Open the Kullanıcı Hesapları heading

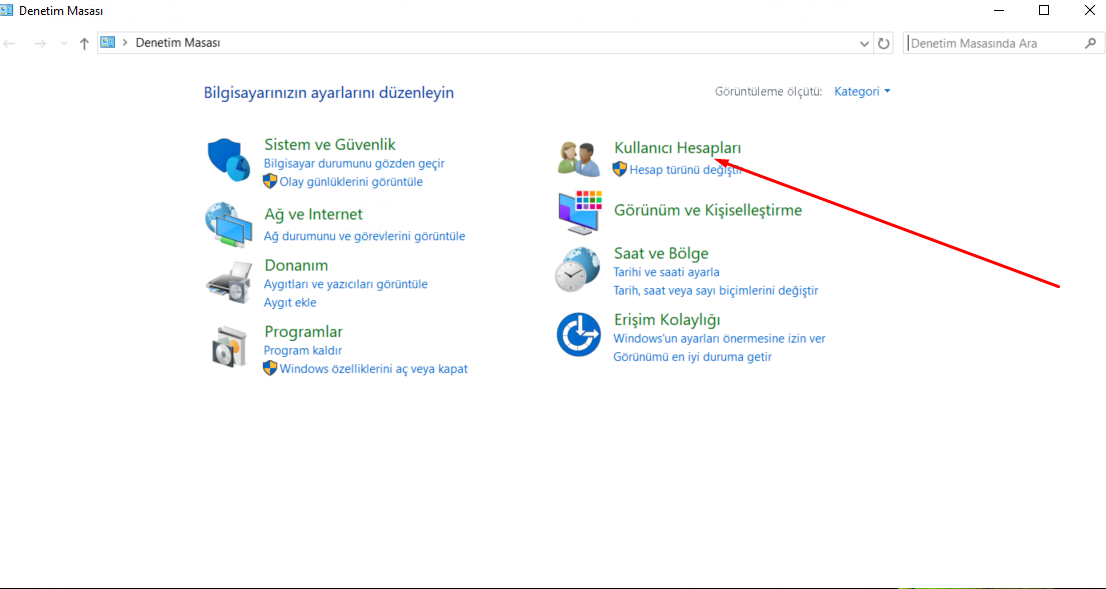[x=678, y=148]
